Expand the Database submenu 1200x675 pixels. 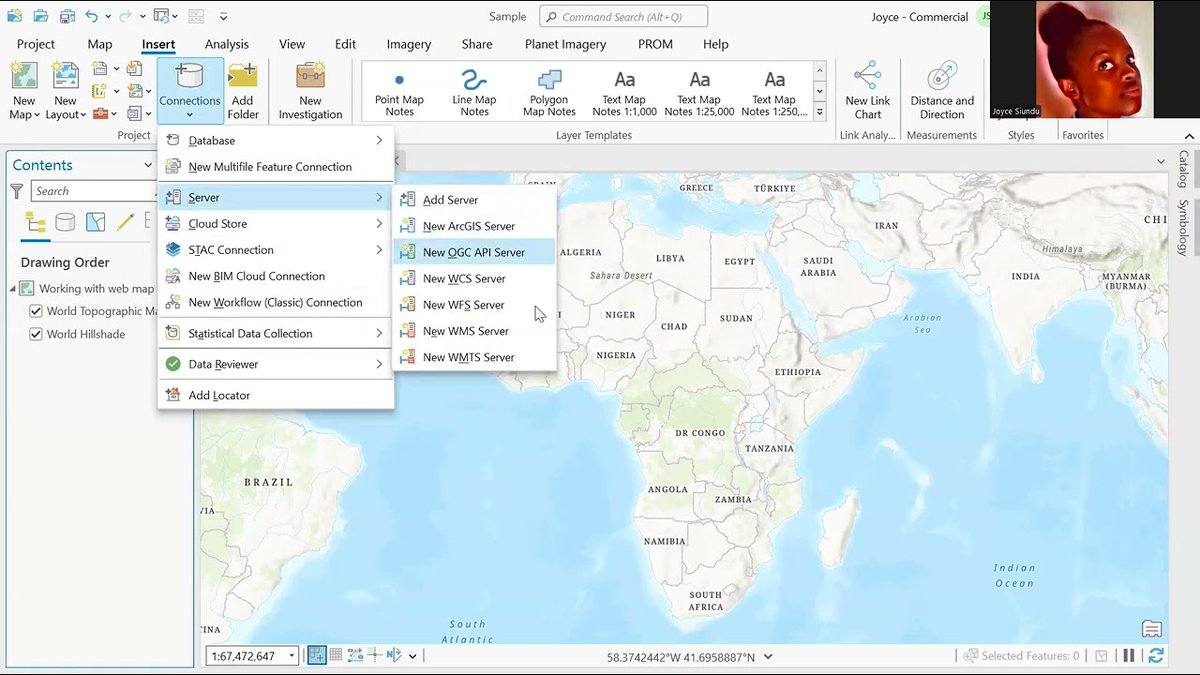[x=275, y=141]
